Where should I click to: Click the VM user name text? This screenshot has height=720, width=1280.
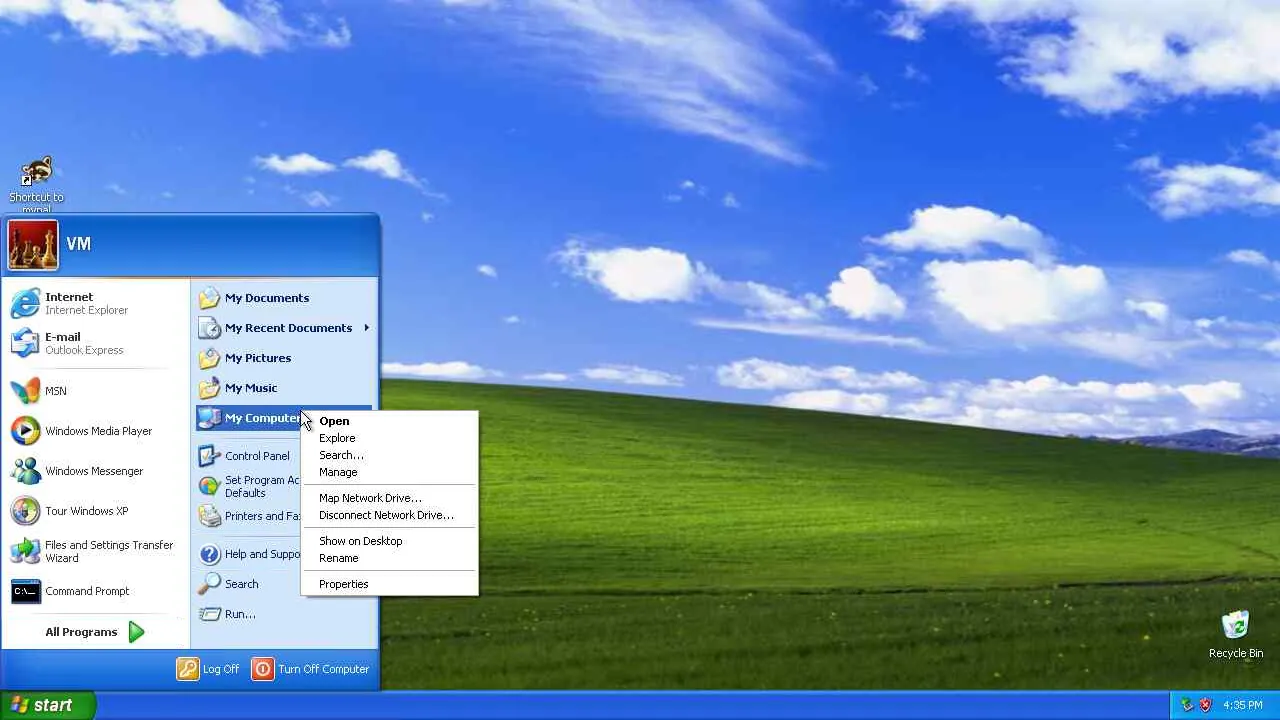click(x=78, y=244)
